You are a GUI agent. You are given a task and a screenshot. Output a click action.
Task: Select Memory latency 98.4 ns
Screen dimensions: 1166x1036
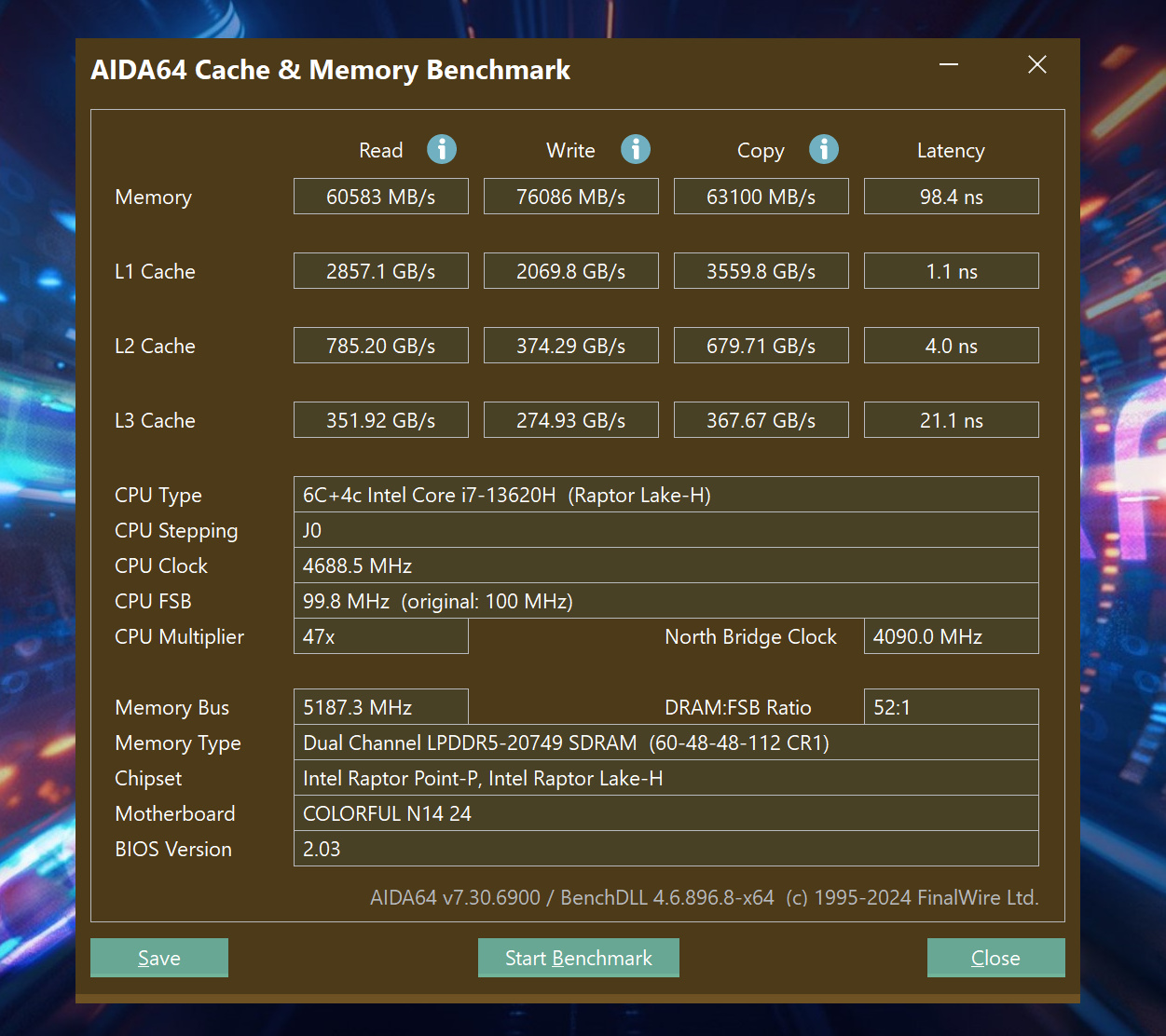tap(952, 197)
